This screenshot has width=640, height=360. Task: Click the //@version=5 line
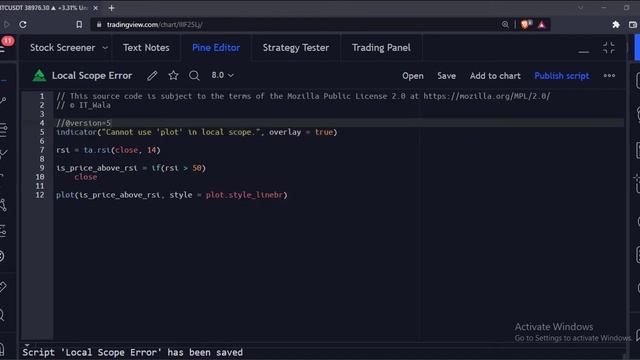(83, 123)
